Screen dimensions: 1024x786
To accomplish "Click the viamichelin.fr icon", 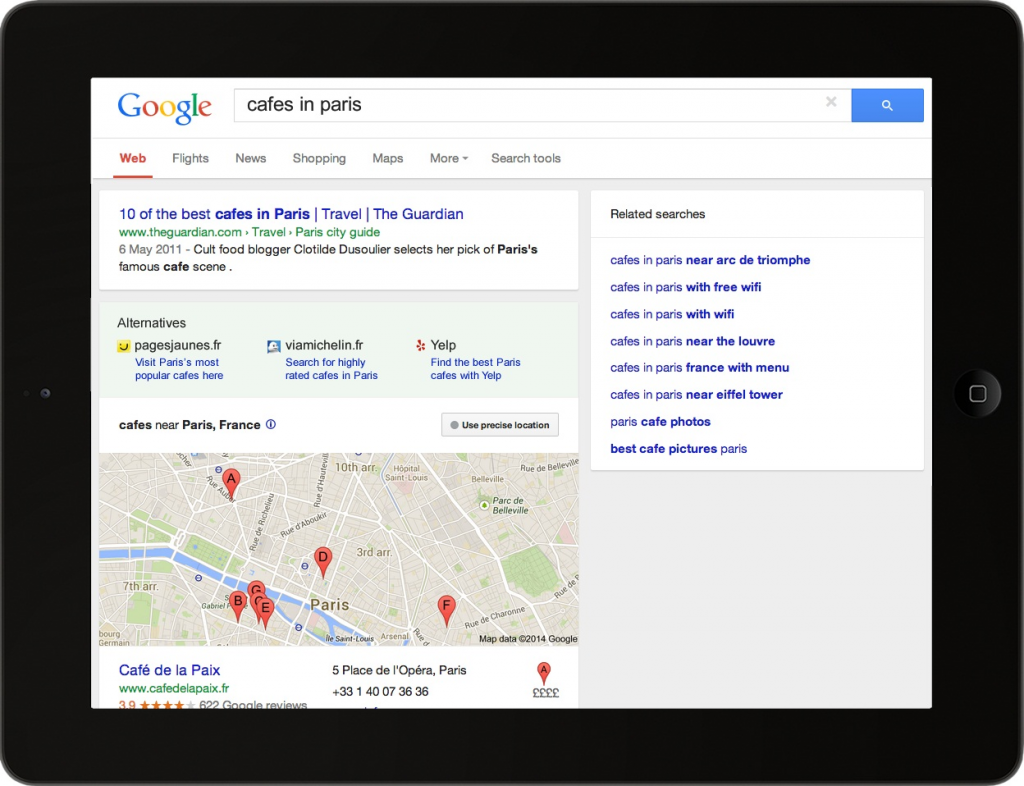I will [272, 345].
